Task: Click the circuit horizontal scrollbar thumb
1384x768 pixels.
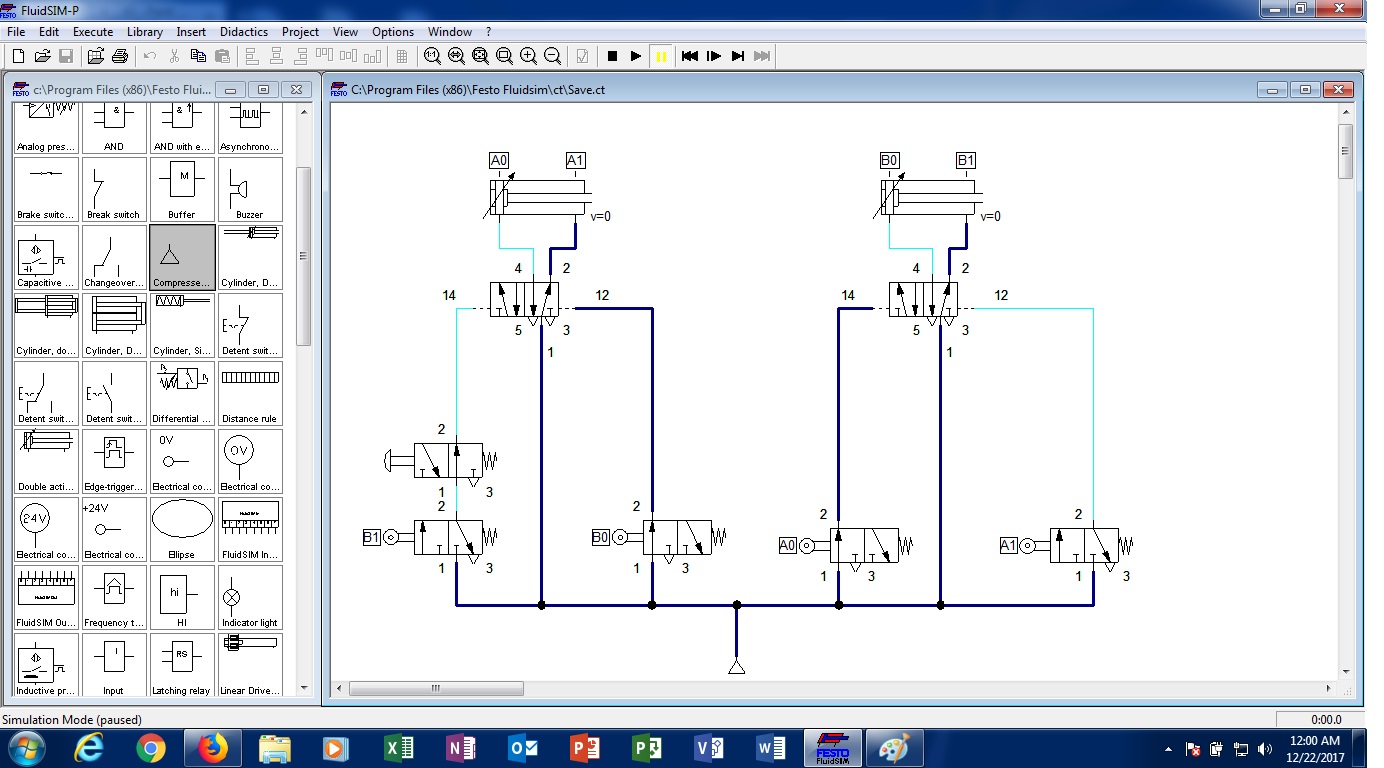Action: tap(436, 688)
